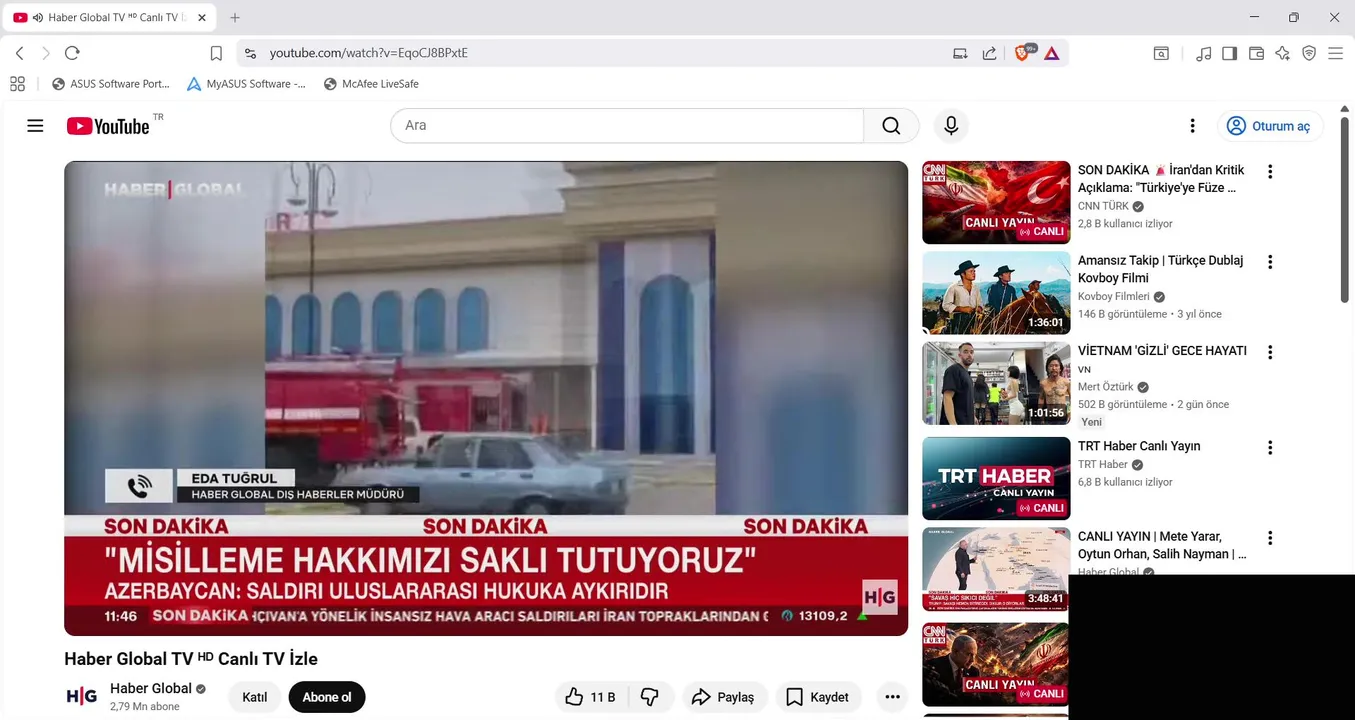Click the 2,79 Mn abone subscriber count
This screenshot has height=720, width=1355.
145,706
